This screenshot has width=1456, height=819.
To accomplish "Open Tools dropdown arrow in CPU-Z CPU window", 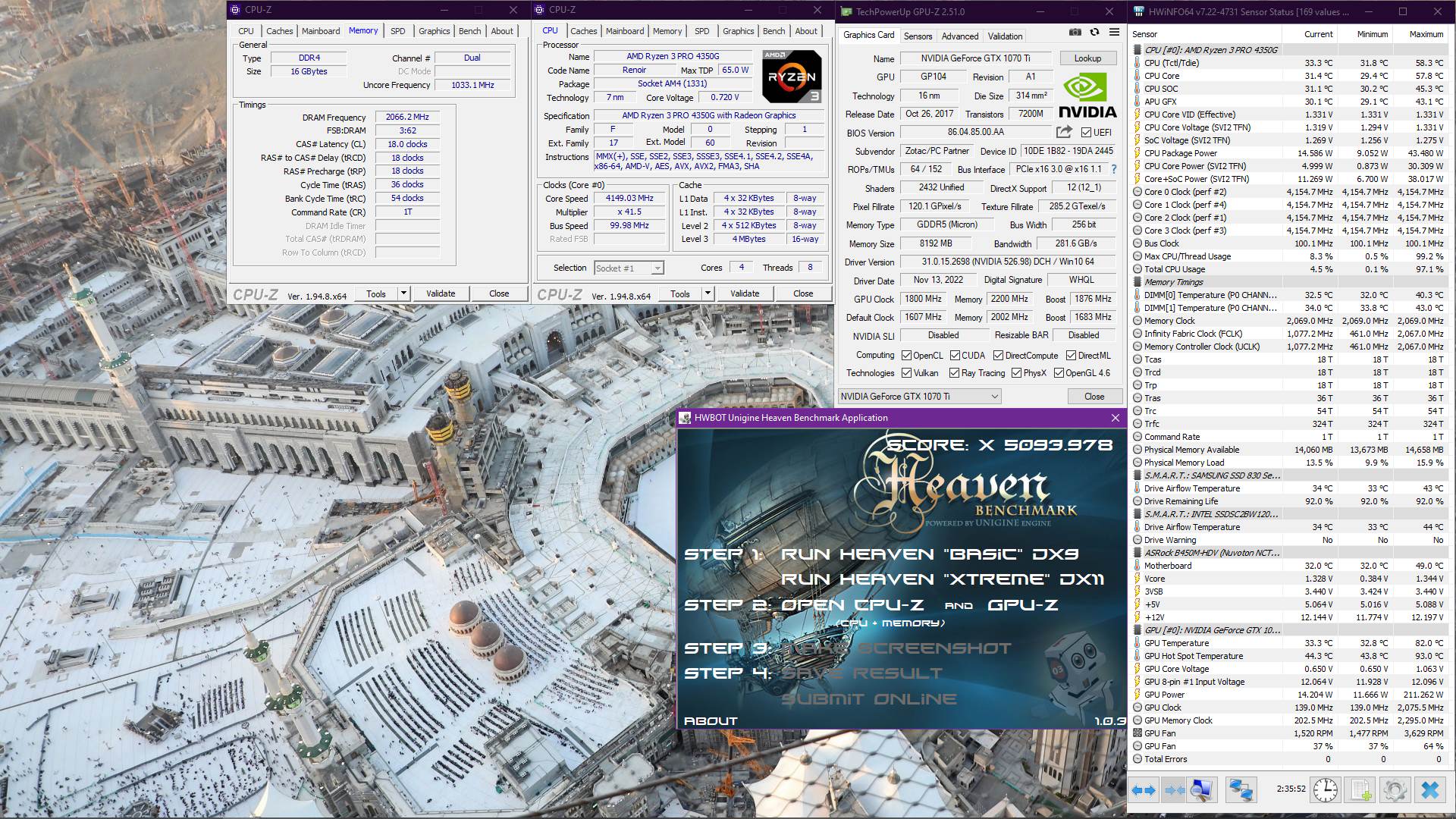I will pos(708,293).
